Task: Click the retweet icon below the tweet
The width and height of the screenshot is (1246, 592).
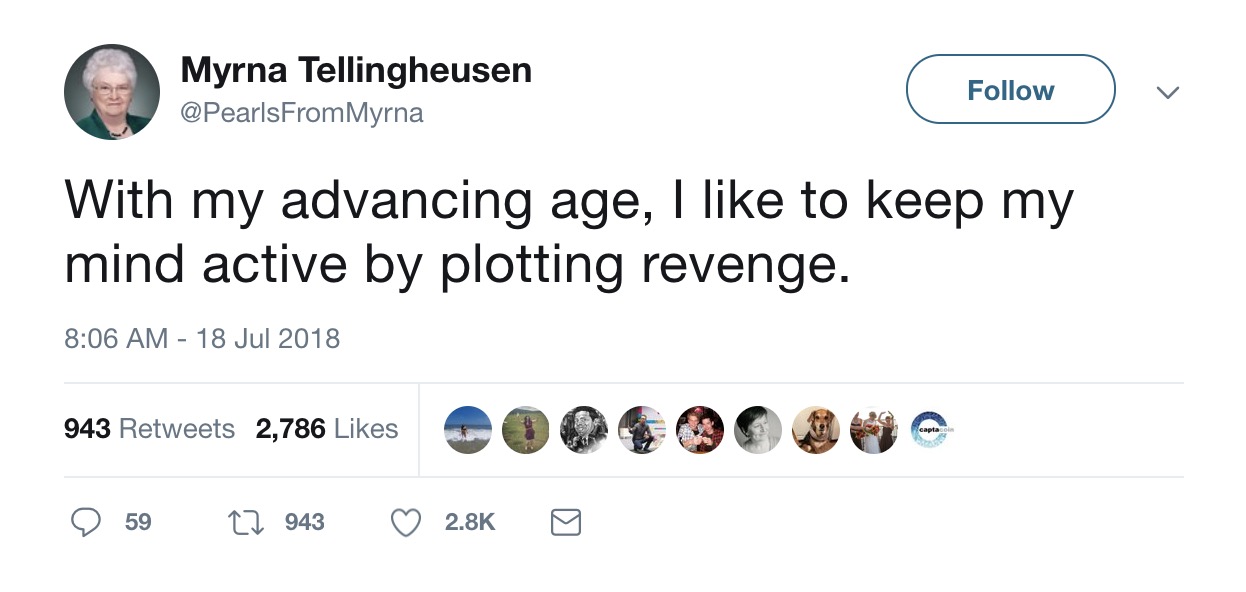Action: (245, 522)
